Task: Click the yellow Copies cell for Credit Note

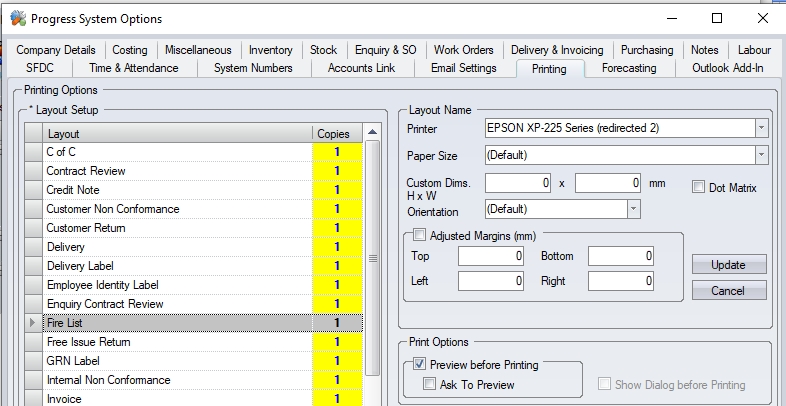Action: (x=337, y=190)
